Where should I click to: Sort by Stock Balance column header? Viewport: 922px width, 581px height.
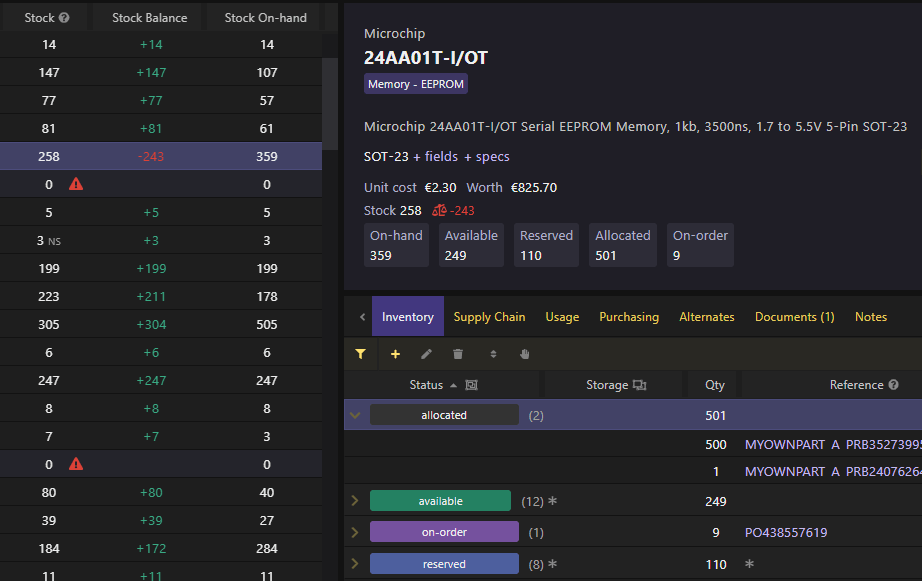(x=149, y=18)
